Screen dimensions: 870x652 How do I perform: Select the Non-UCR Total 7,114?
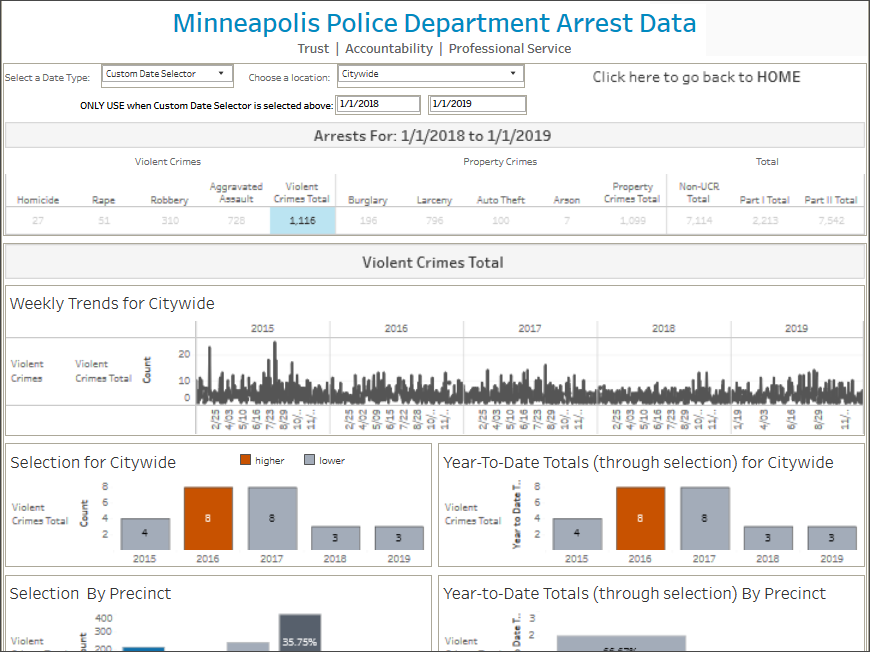699,220
